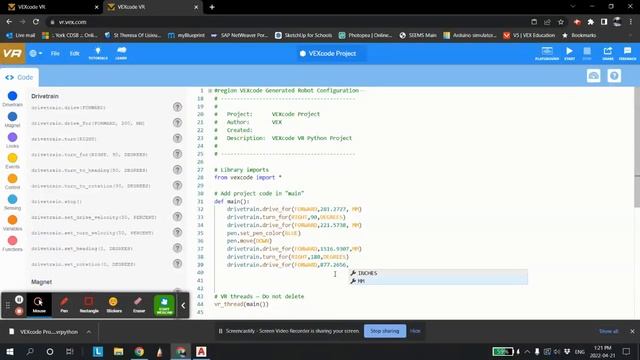640x360 pixels.
Task: Open the Screencastify Stickers tool
Action: tap(114, 305)
